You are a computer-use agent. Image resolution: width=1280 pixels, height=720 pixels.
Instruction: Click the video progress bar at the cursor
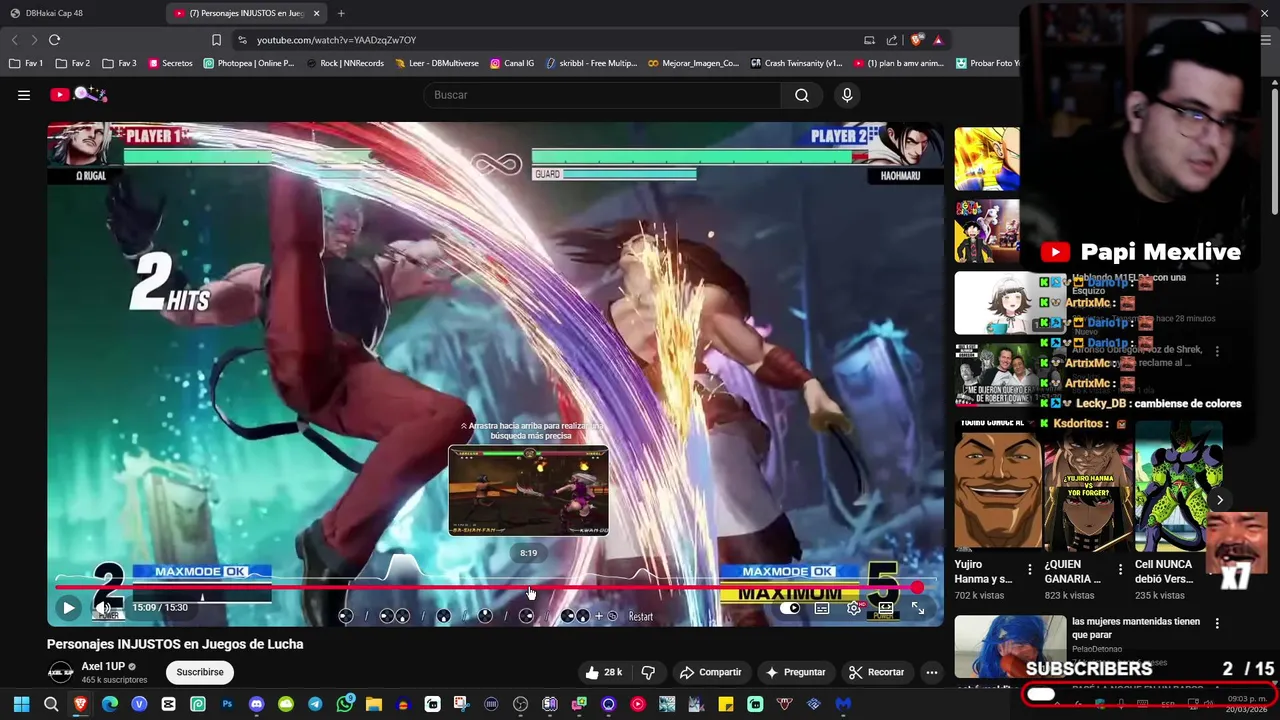click(x=530, y=588)
